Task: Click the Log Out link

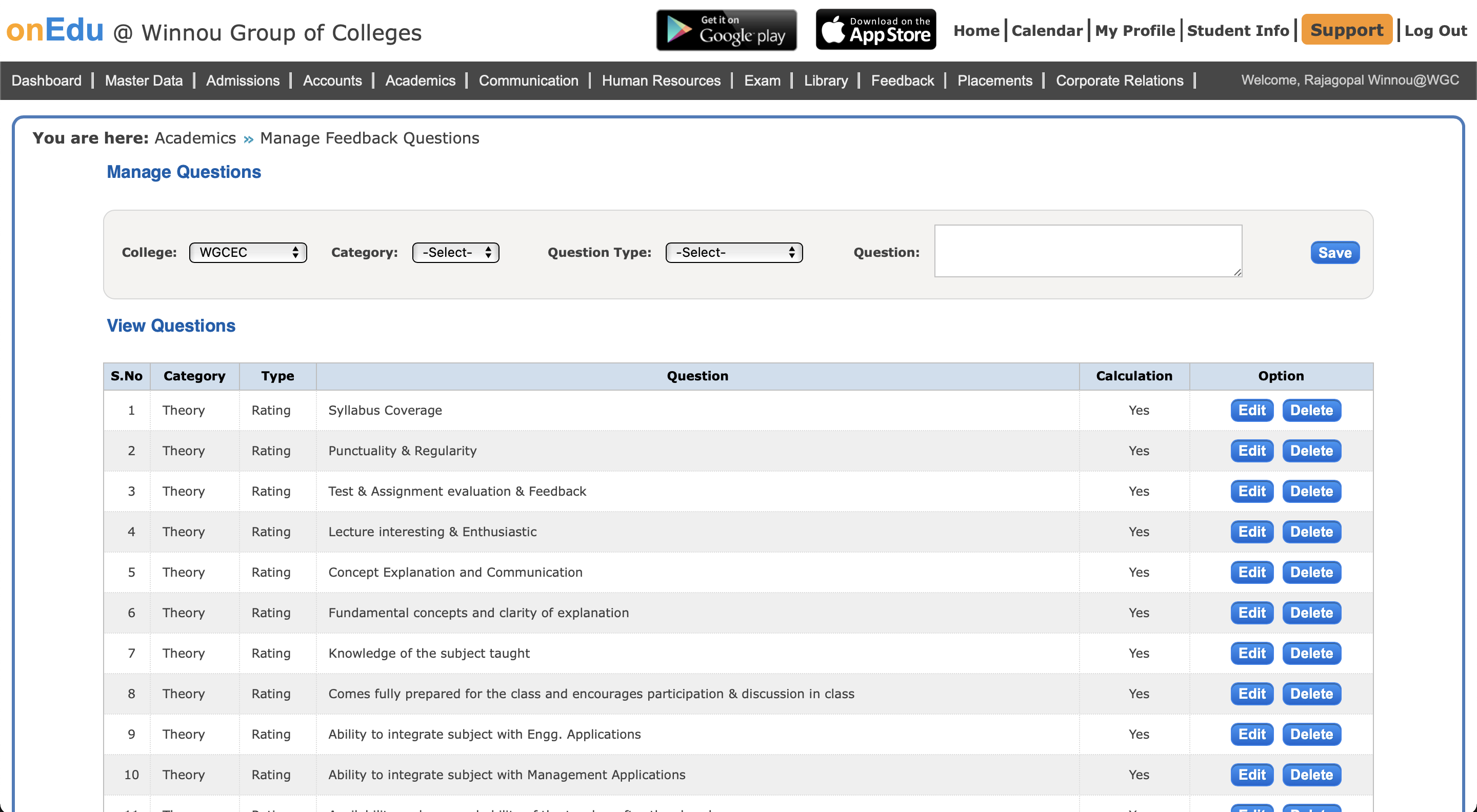Action: point(1435,31)
